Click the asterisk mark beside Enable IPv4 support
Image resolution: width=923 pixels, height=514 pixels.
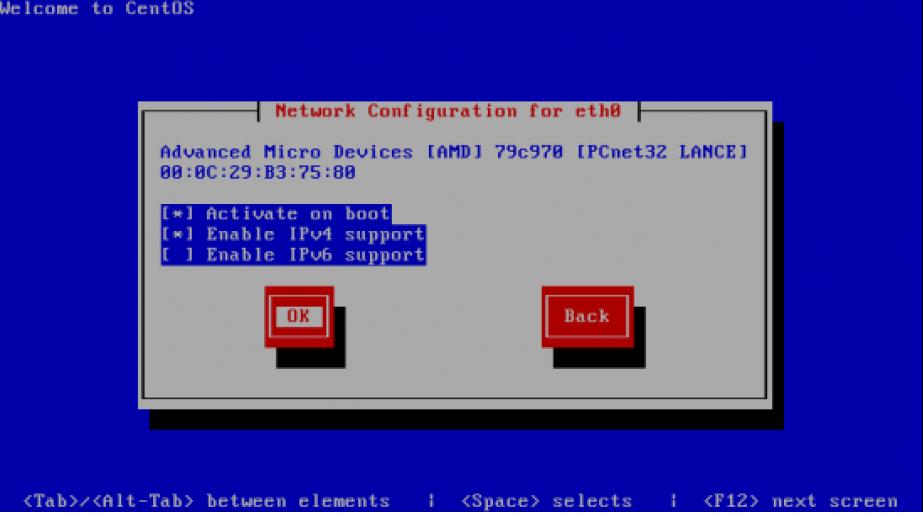click(177, 234)
